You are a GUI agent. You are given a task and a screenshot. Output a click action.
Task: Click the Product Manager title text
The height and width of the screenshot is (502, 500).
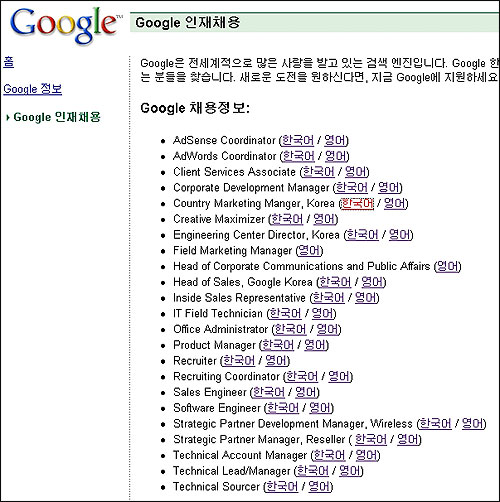[x=214, y=345]
